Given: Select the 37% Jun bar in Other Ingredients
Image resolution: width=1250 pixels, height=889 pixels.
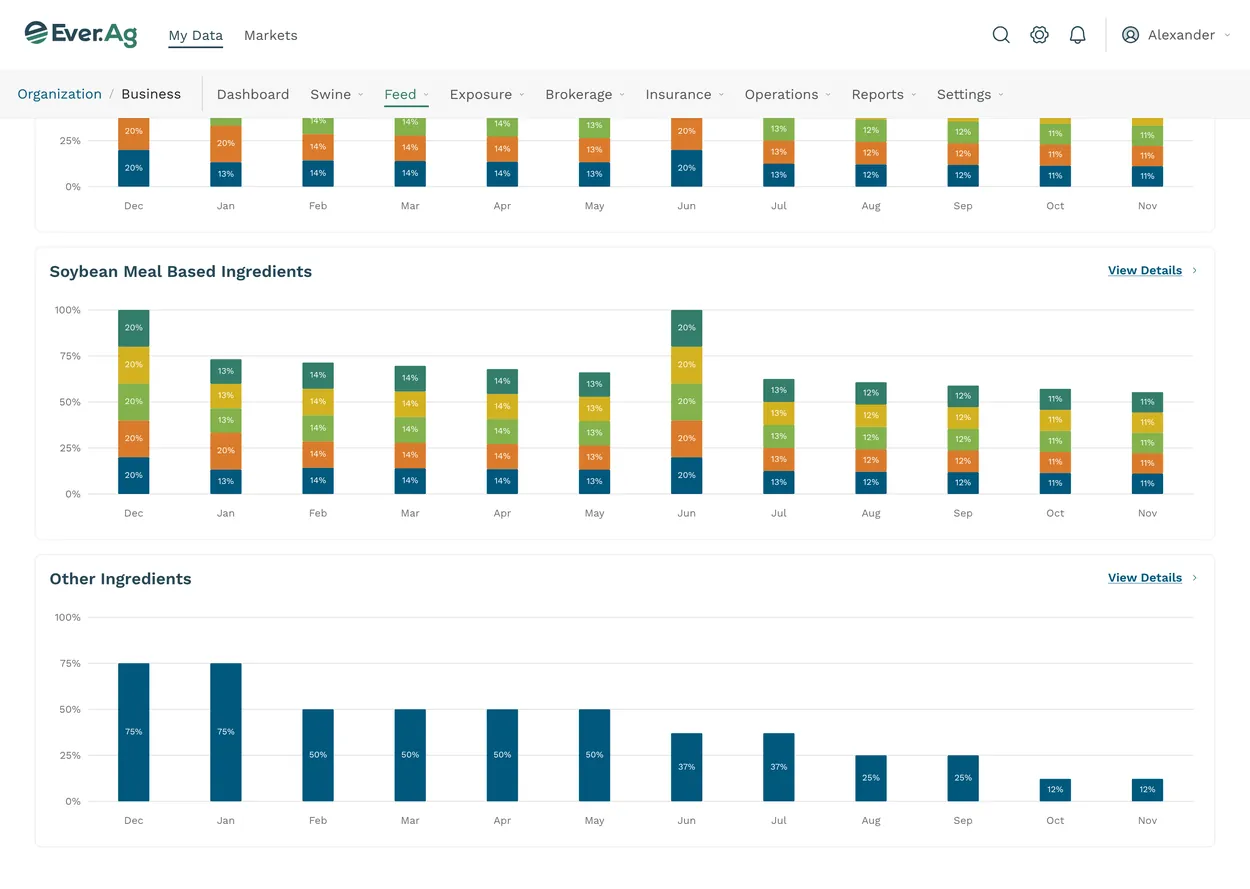Looking at the screenshot, I should pos(687,767).
